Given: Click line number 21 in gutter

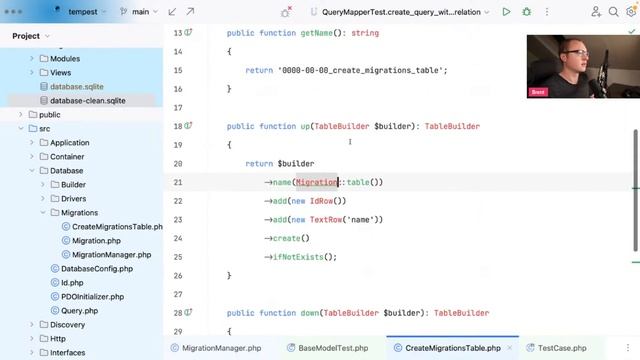Looking at the screenshot, I should (178, 182).
